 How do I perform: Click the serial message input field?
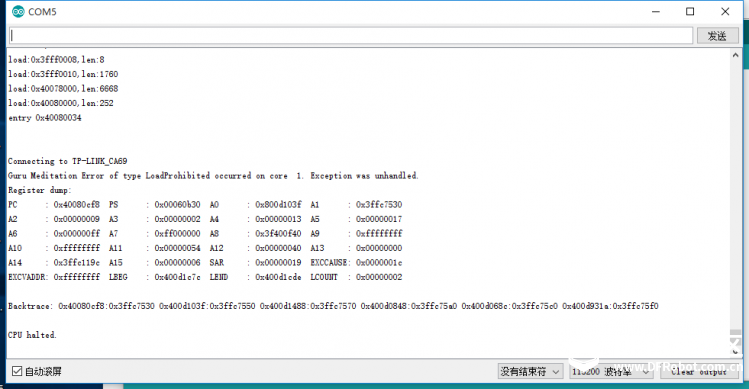[351, 36]
